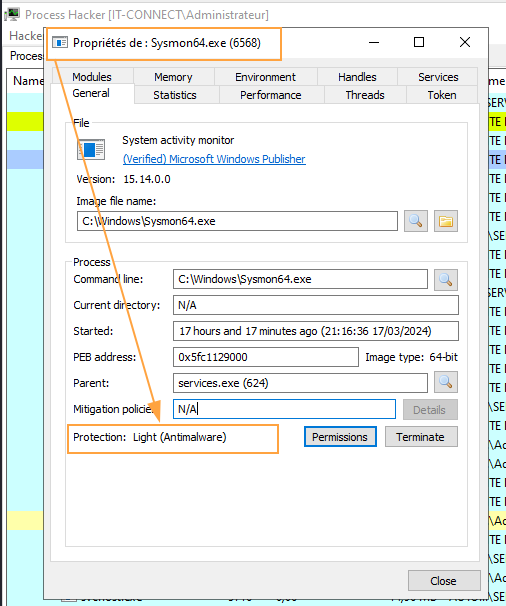Select the Handles tab

coord(357,77)
